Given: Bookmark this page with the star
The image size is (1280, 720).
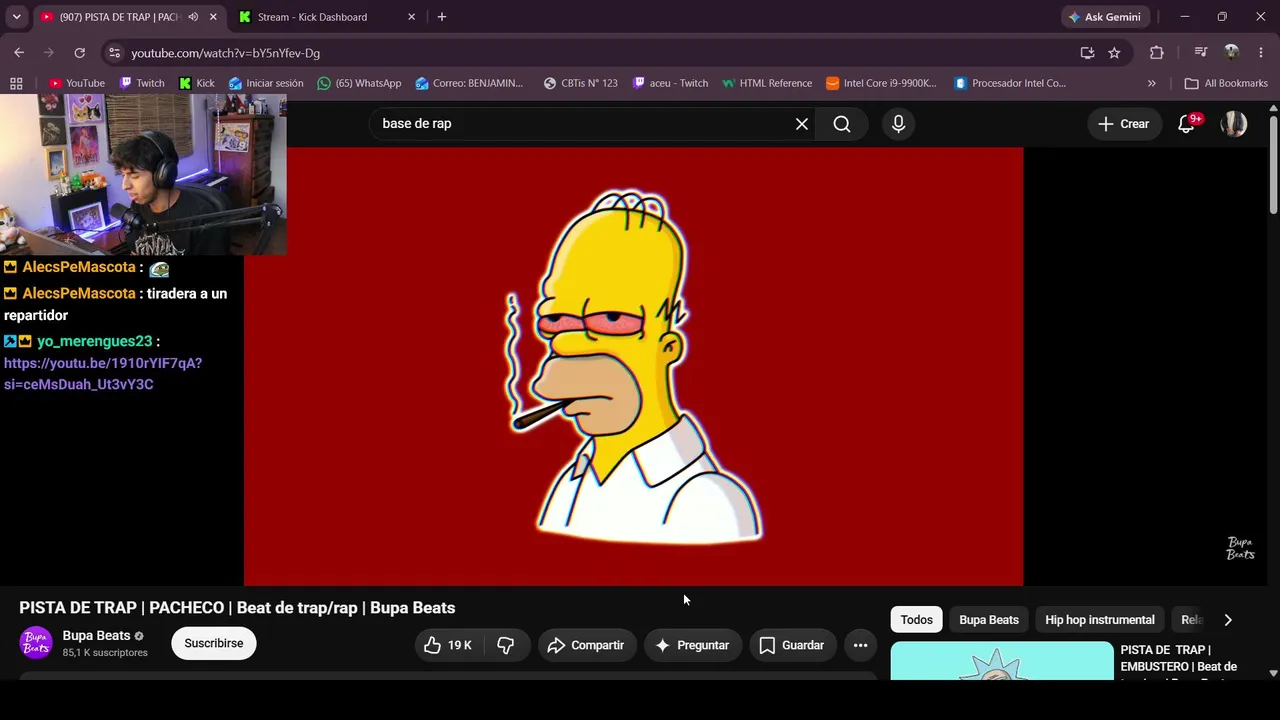Looking at the screenshot, I should pyautogui.click(x=1114, y=53).
